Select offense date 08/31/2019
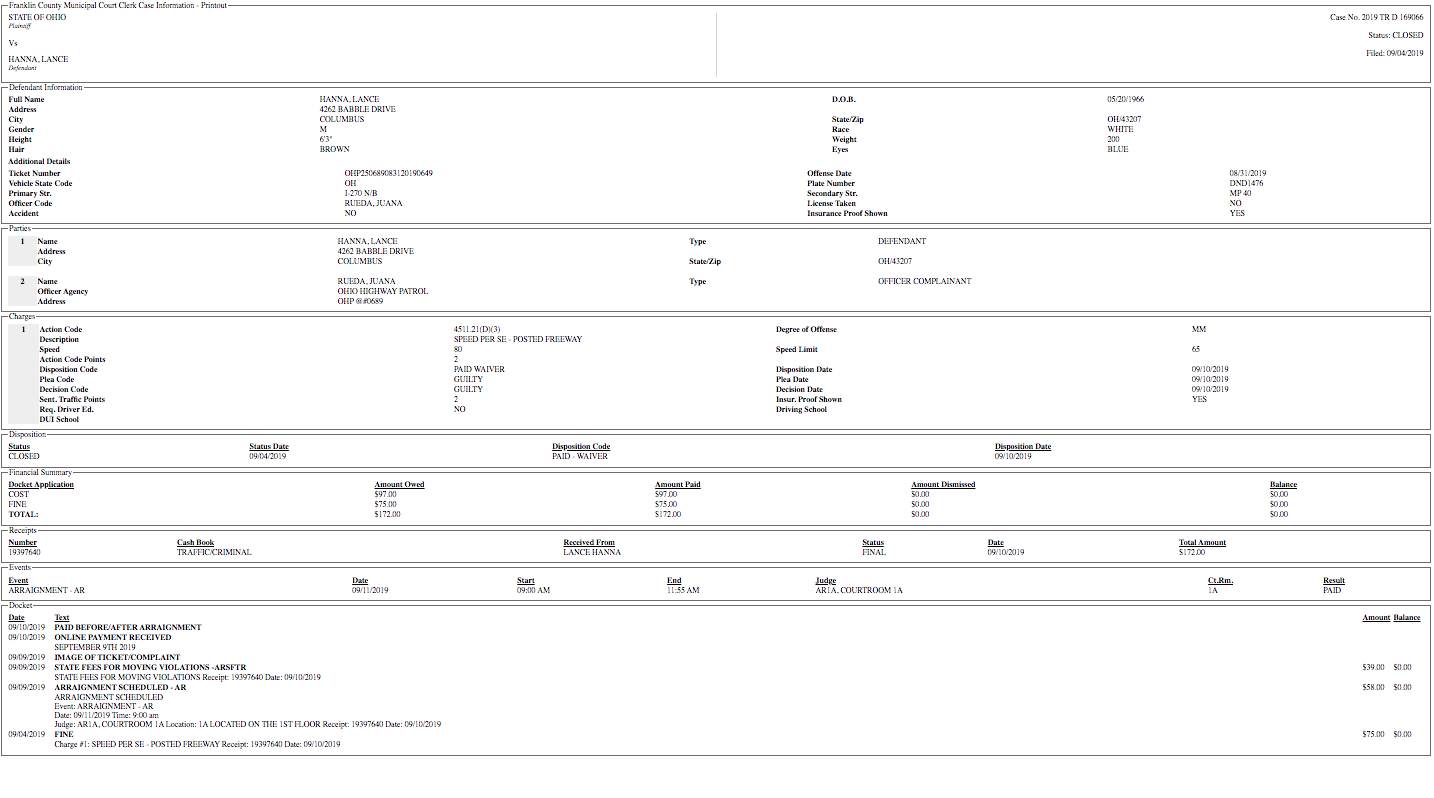This screenshot has height=798, width=1434. 1248,173
